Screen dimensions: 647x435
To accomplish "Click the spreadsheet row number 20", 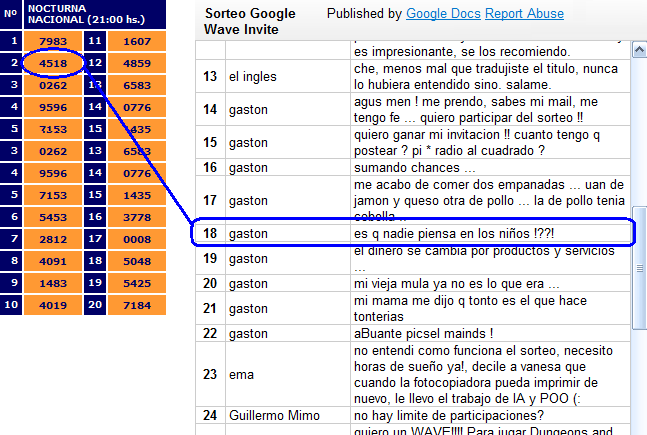I will [x=210, y=284].
